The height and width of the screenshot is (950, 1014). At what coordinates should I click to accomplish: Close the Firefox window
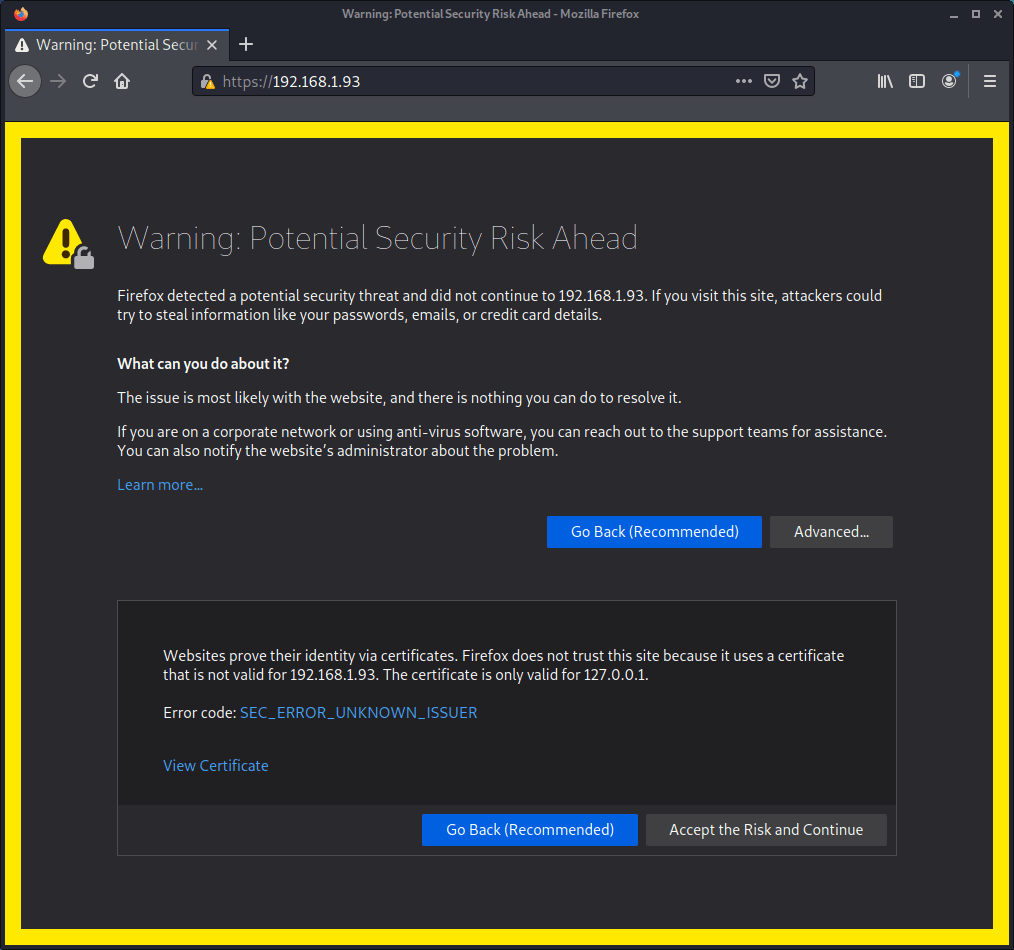click(x=998, y=14)
